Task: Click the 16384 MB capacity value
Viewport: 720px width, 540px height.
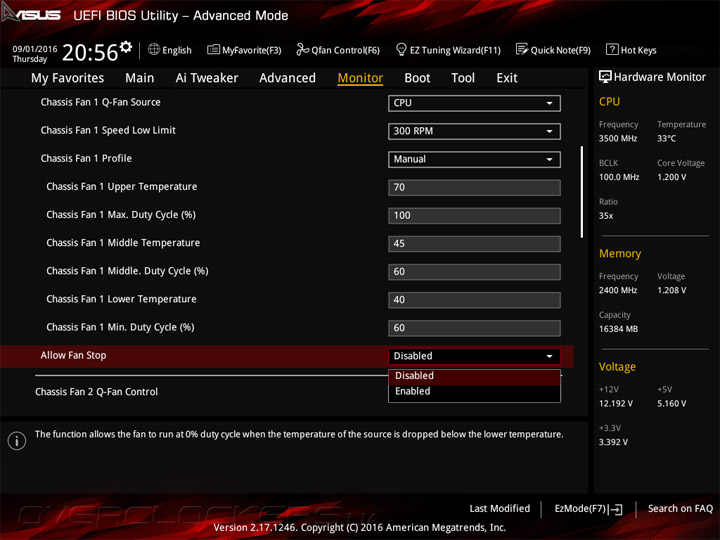Action: pos(618,329)
